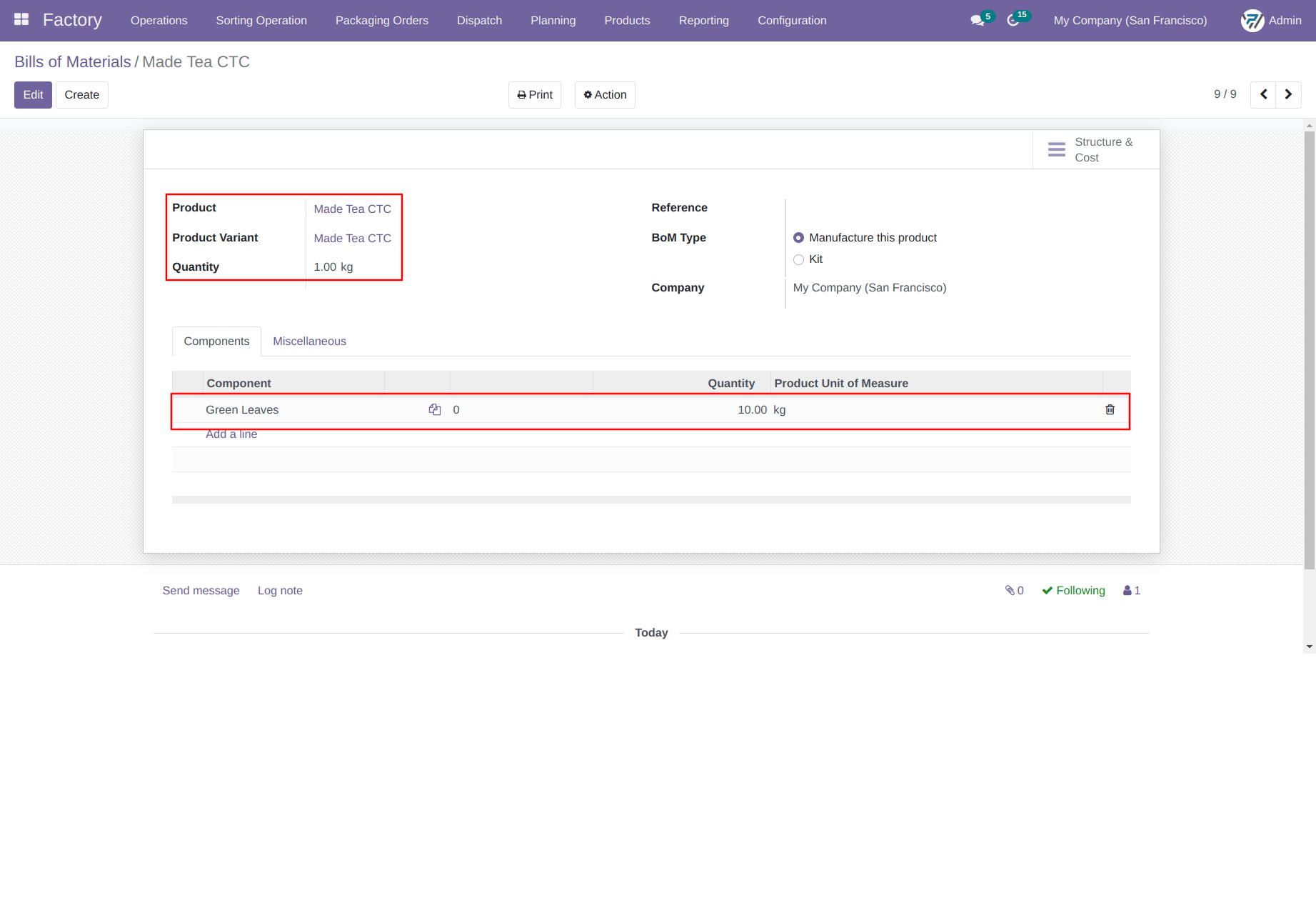Select Manufacture this product option
Viewport: 1316px width, 908px height.
(x=798, y=238)
